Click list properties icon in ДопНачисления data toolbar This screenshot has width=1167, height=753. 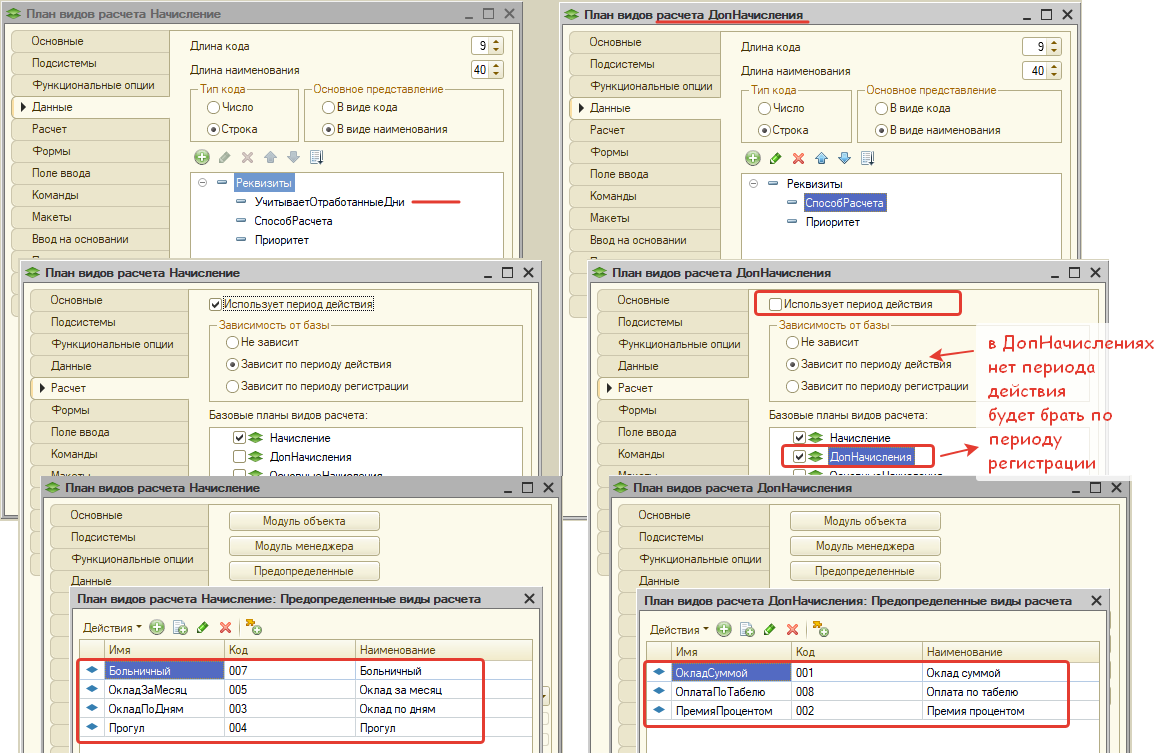click(867, 158)
